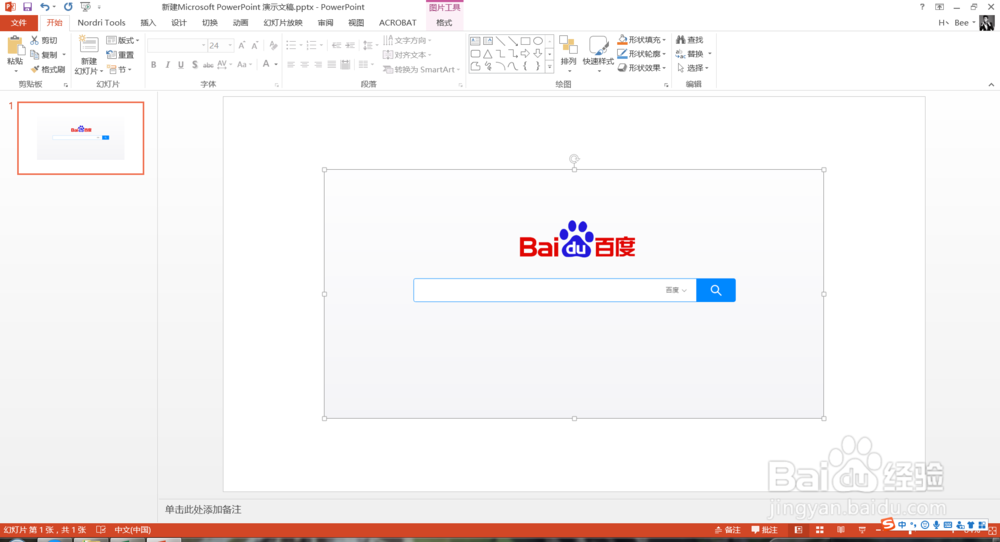The height and width of the screenshot is (542, 1000).
Task: Toggle left text alignment
Action: click(291, 64)
